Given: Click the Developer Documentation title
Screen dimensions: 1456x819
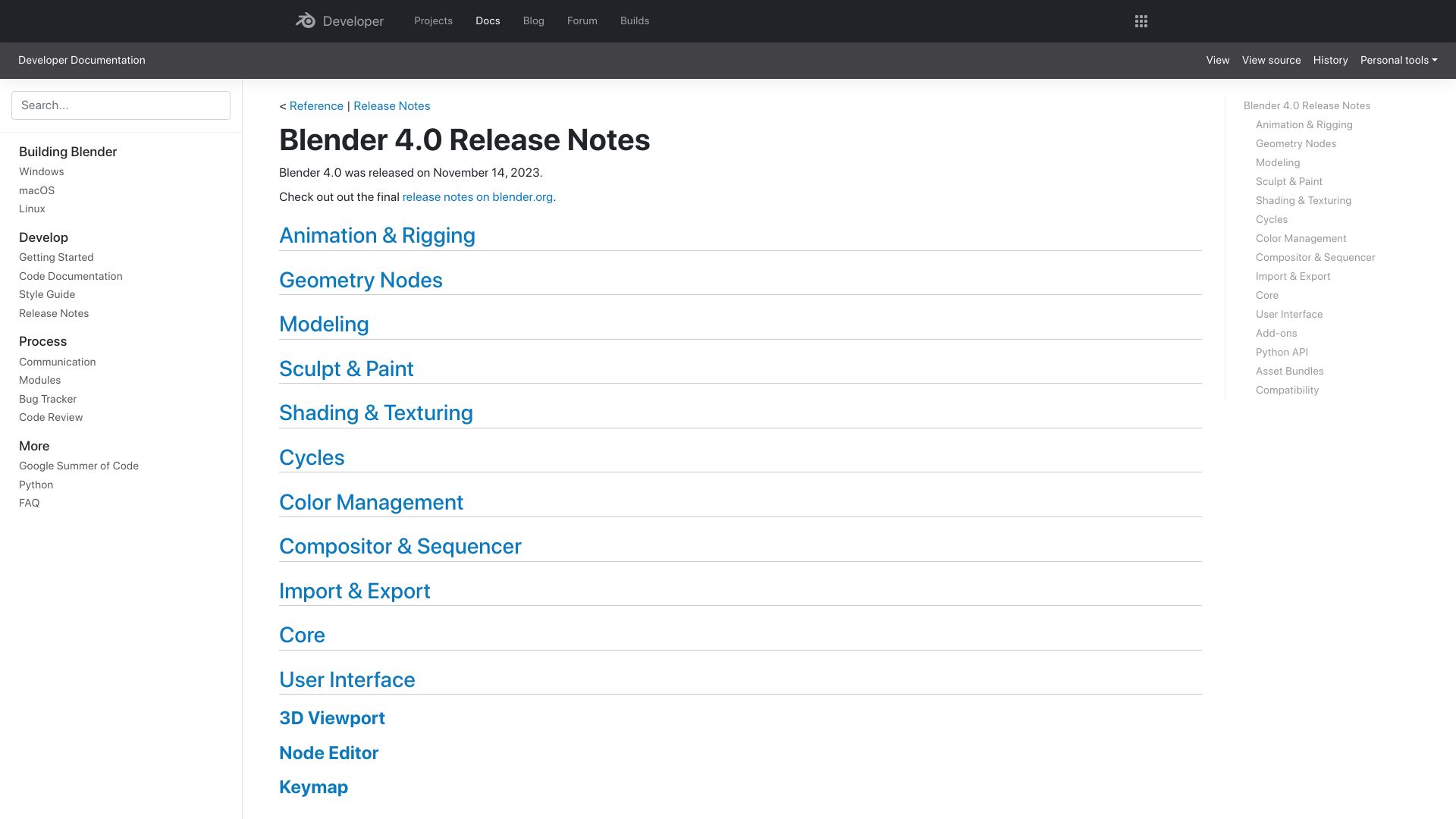Looking at the screenshot, I should pos(82,60).
